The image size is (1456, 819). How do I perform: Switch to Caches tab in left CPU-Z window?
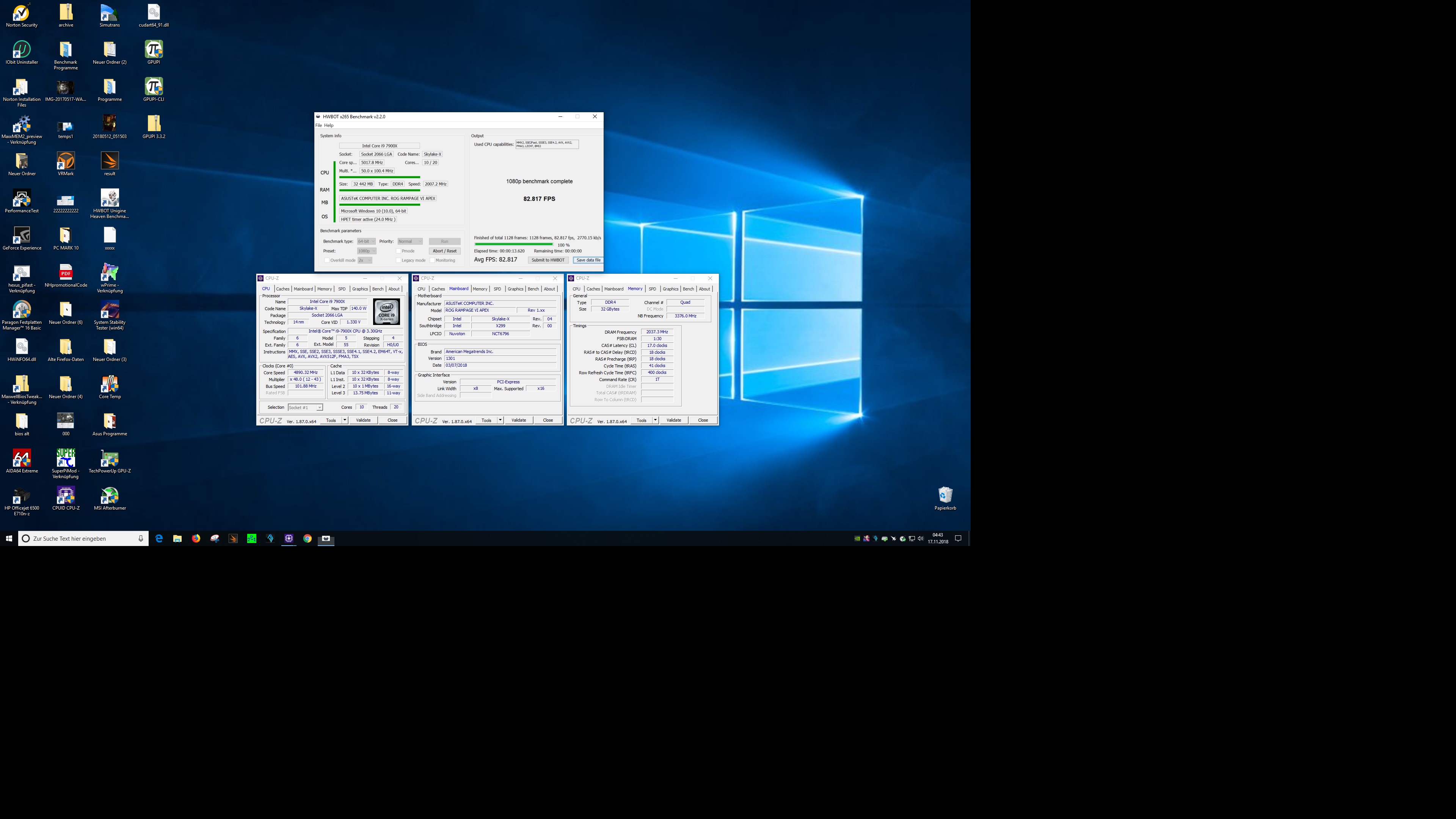coord(282,289)
